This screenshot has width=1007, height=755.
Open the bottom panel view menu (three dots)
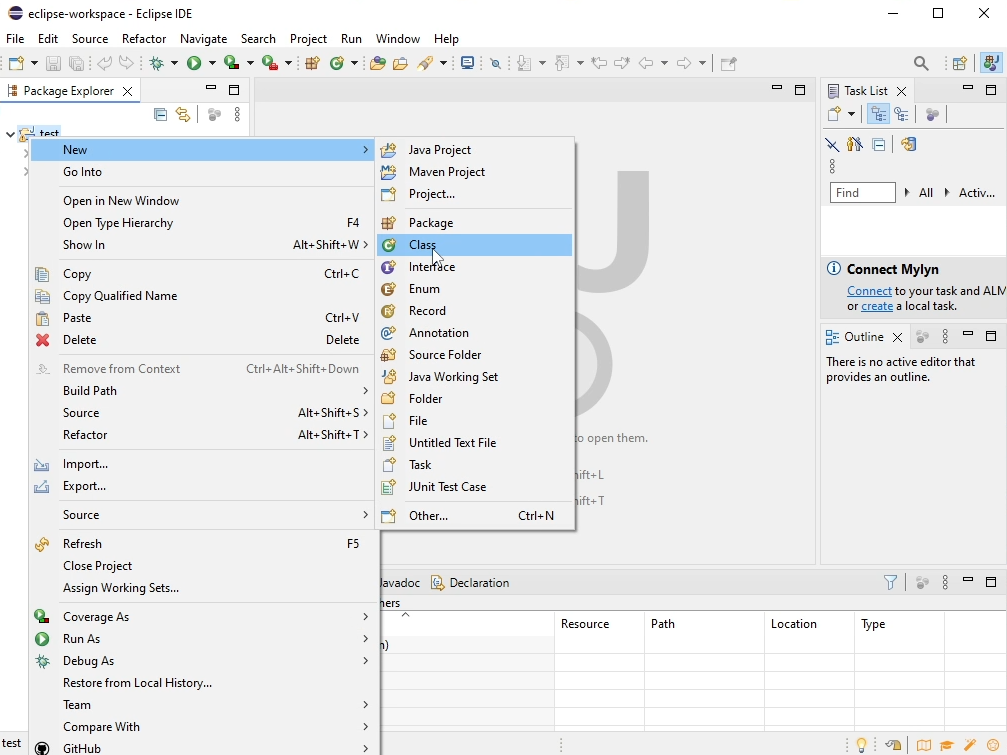[945, 582]
